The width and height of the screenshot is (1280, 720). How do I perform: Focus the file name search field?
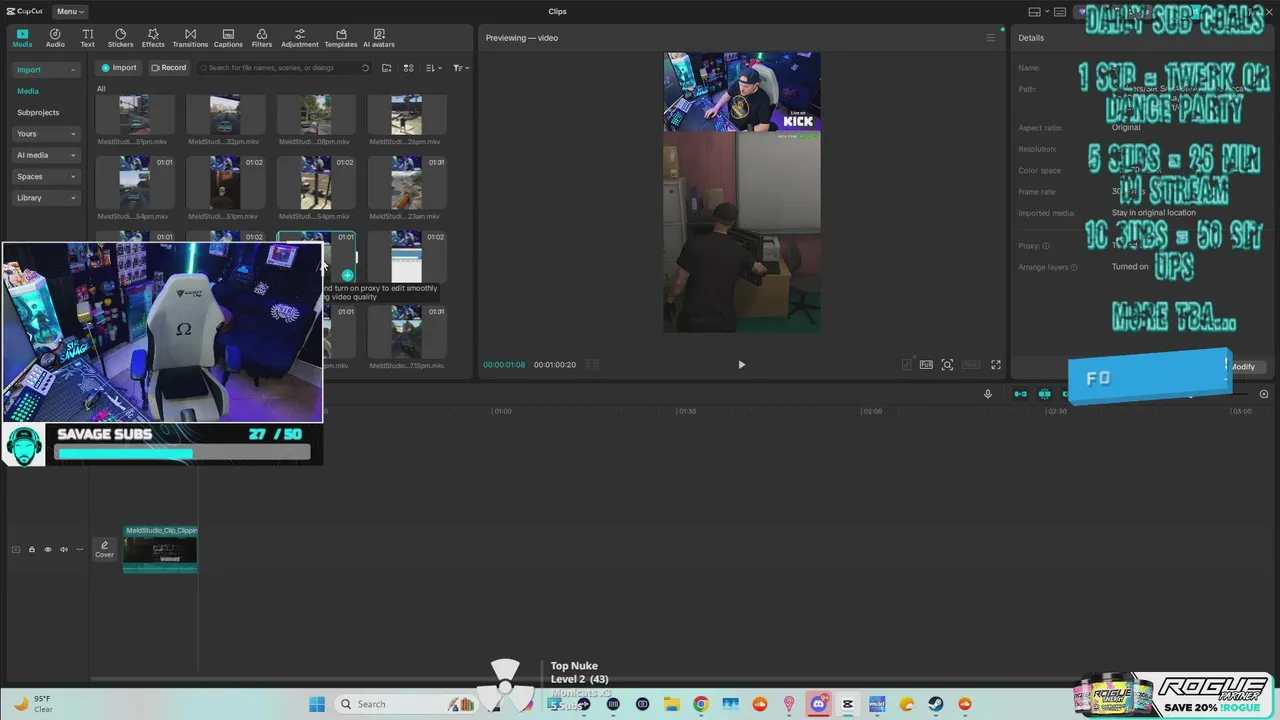(x=283, y=68)
